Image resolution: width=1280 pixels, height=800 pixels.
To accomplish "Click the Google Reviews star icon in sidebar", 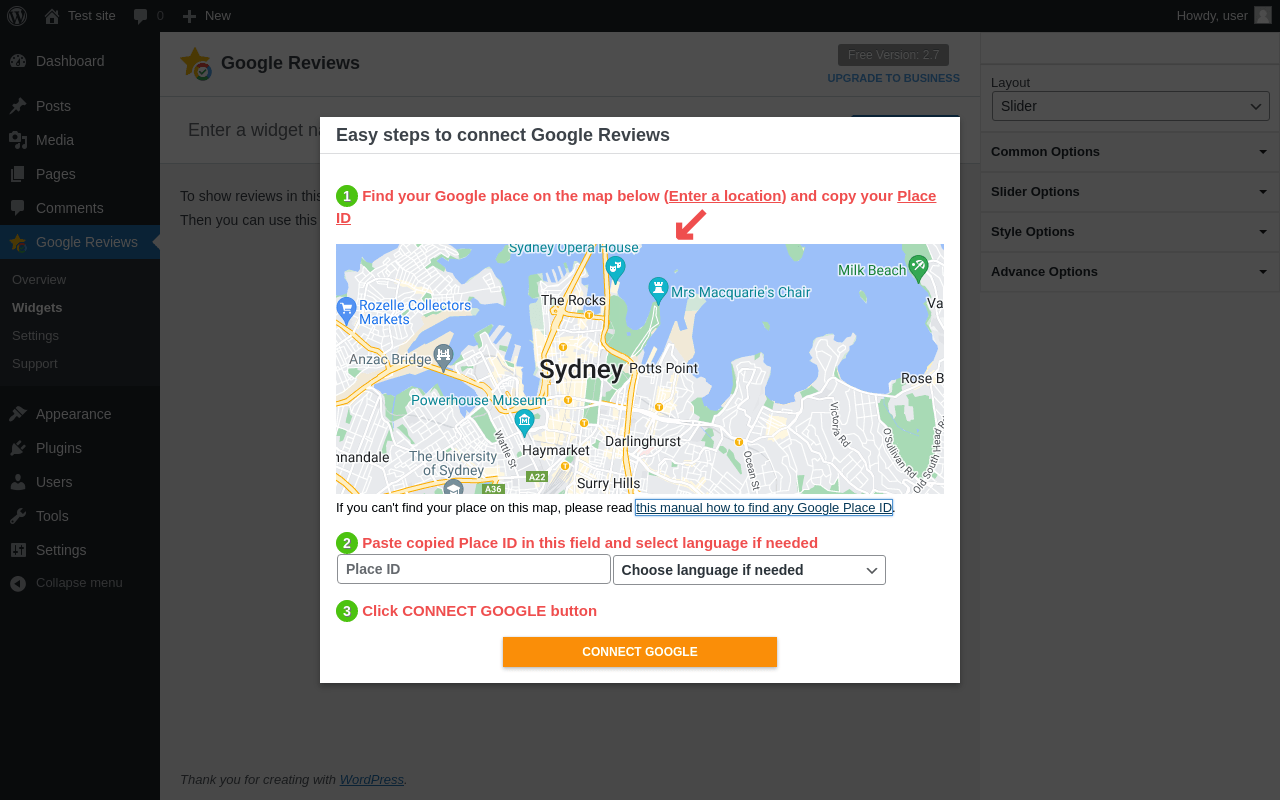I will (x=18, y=242).
